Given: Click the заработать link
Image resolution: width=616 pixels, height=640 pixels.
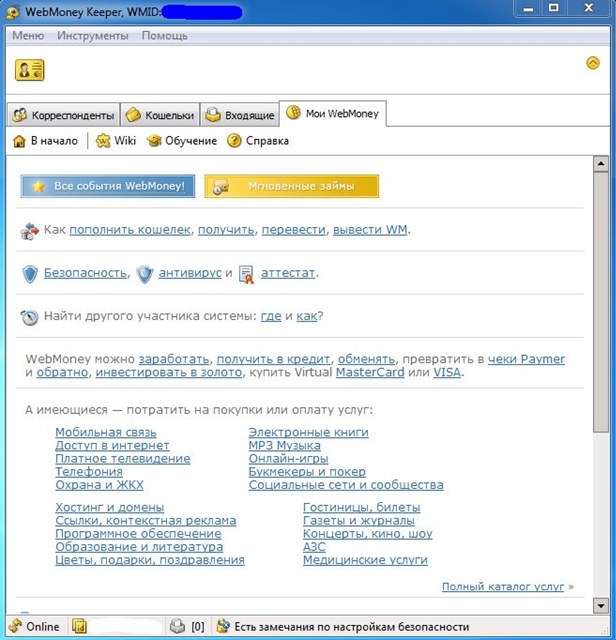Looking at the screenshot, I should click(174, 359).
